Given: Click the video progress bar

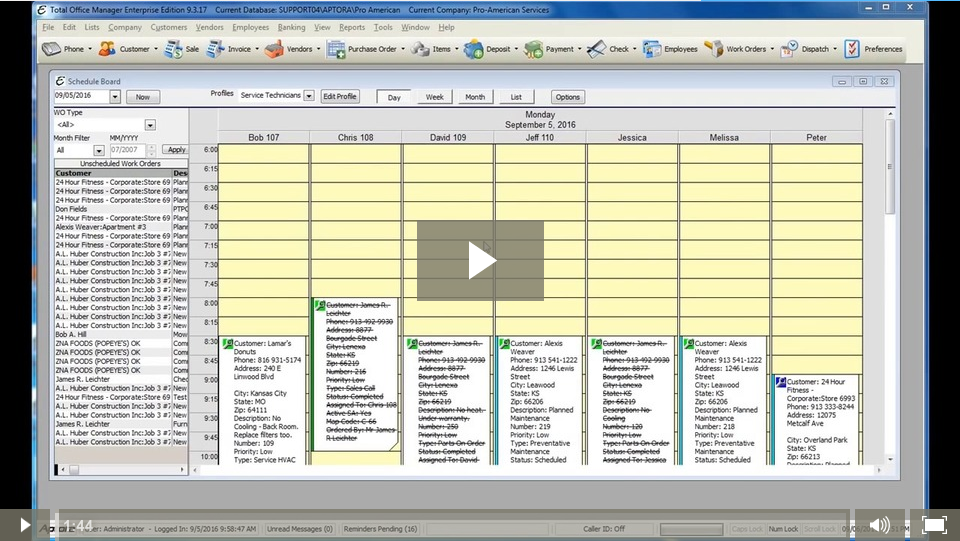Looking at the screenshot, I should tap(453, 525).
